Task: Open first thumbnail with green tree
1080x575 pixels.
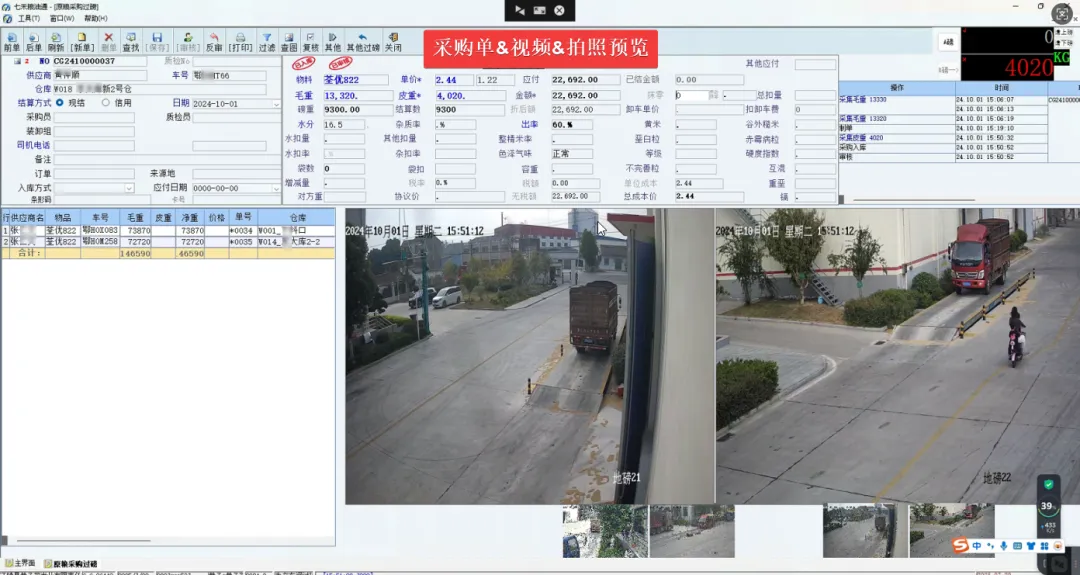Action: pos(605,531)
